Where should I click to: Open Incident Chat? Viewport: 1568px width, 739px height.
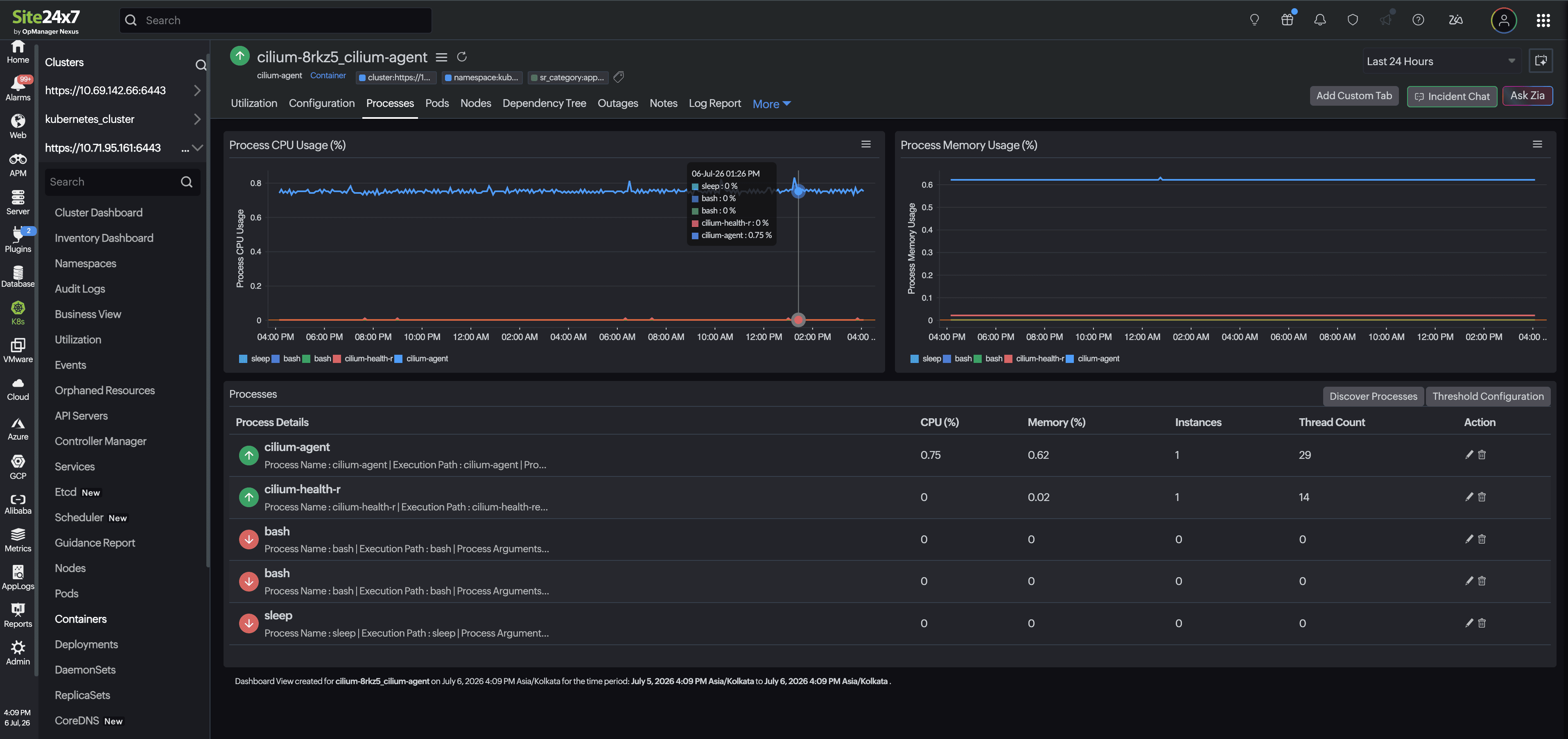click(x=1452, y=96)
